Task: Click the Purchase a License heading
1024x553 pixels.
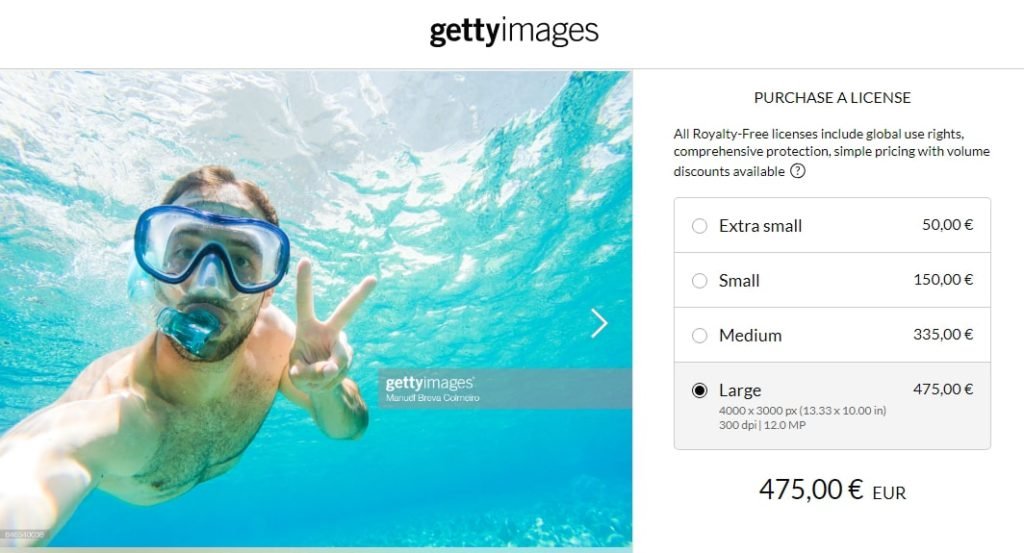Action: 832,98
